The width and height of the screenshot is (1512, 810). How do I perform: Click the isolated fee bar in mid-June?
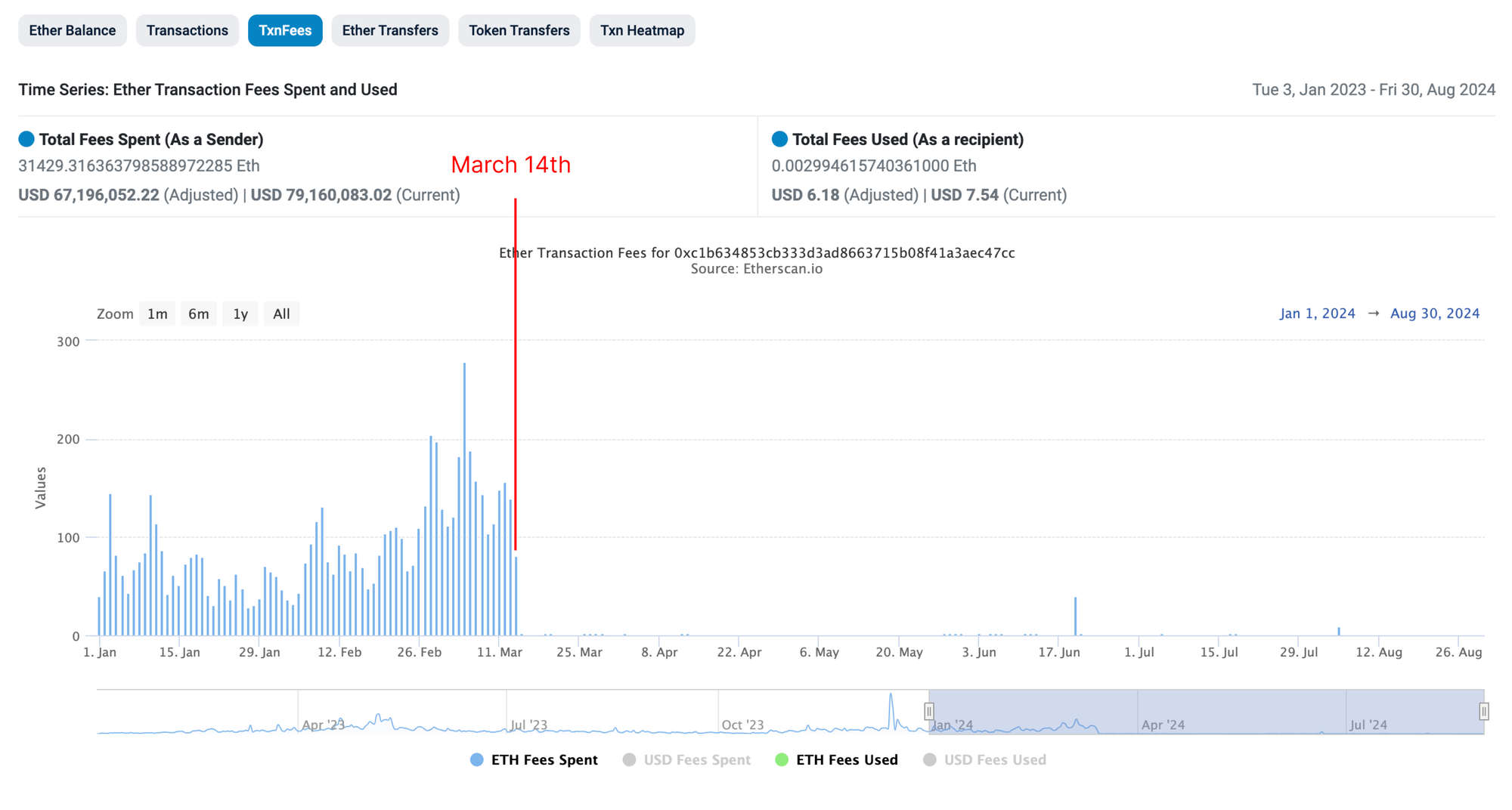[1075, 617]
